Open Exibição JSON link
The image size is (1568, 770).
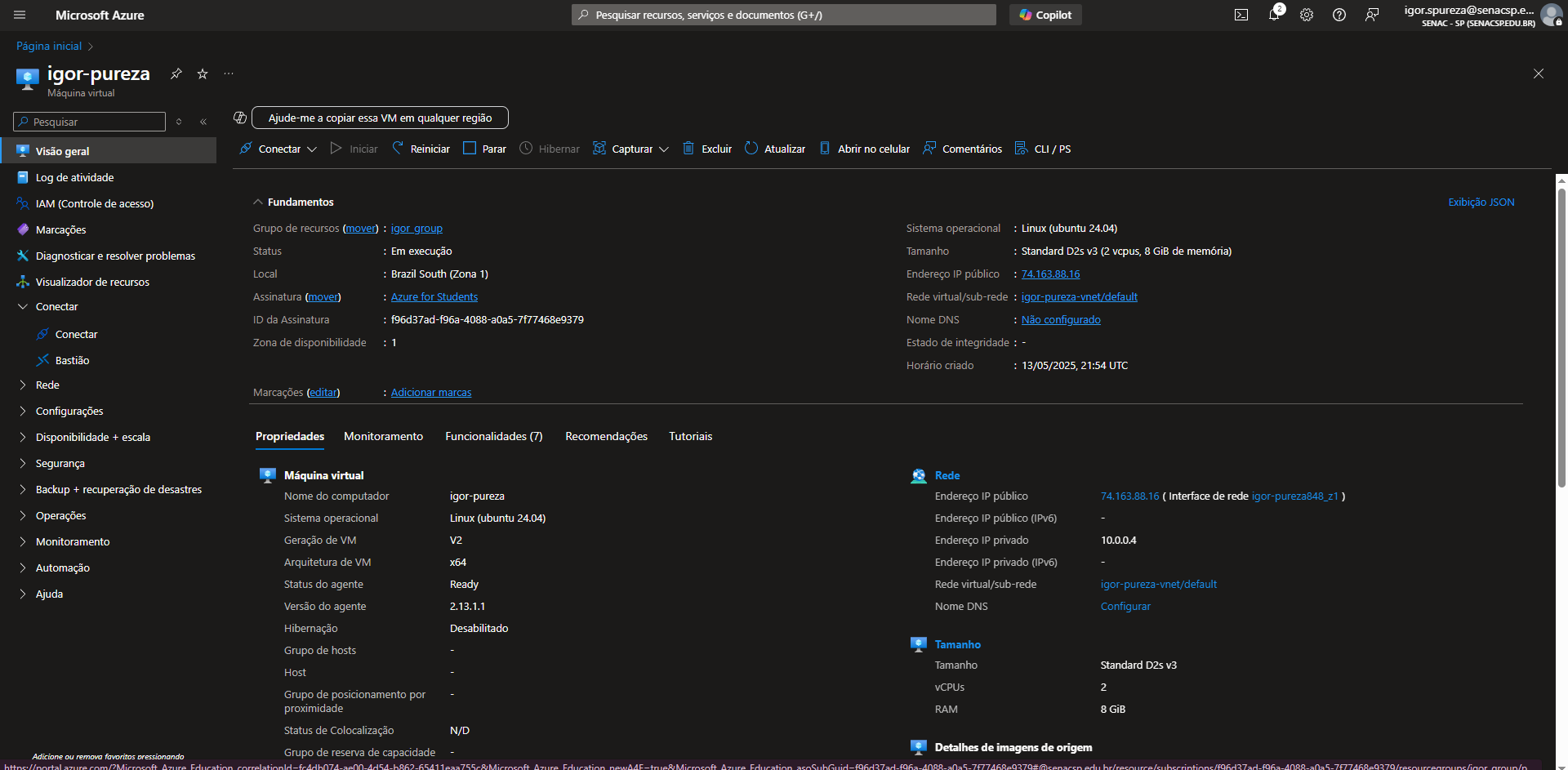tap(1481, 202)
